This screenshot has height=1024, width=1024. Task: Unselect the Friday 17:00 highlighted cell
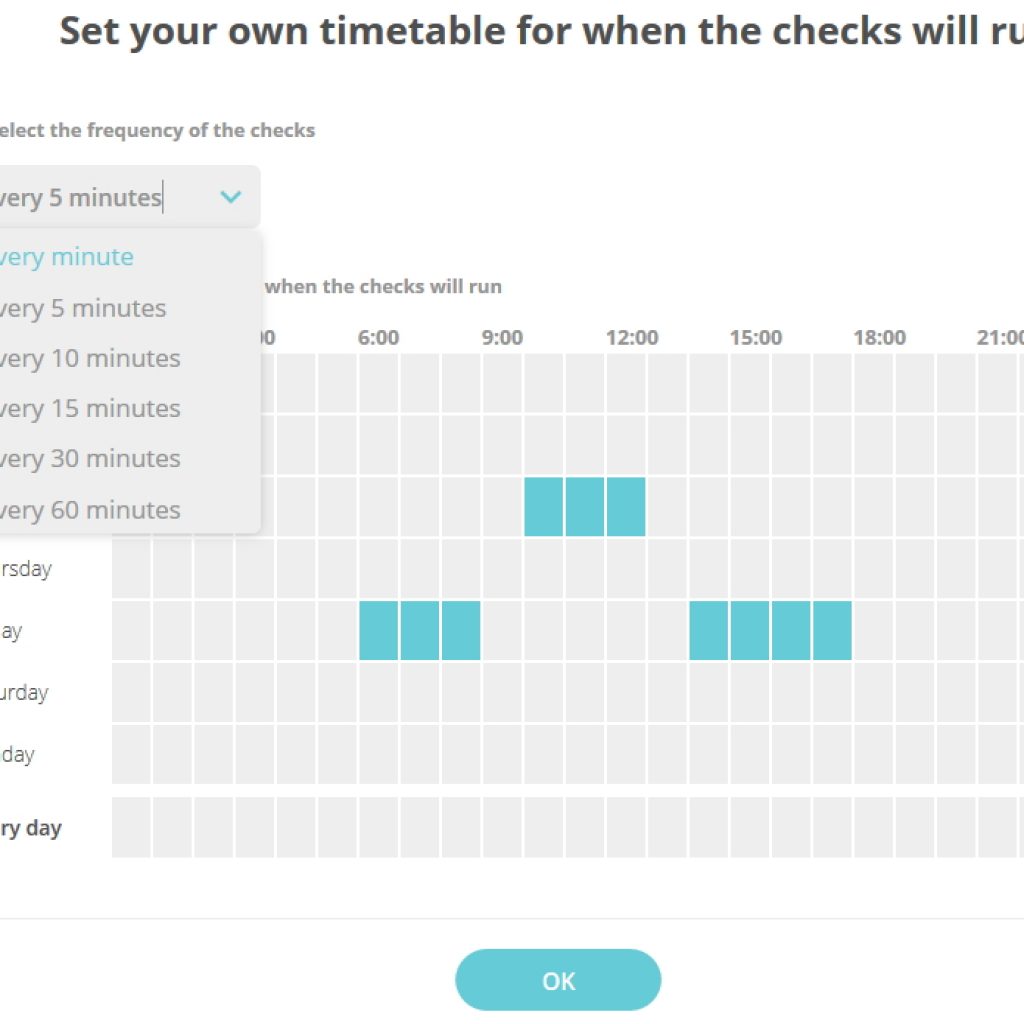click(832, 631)
